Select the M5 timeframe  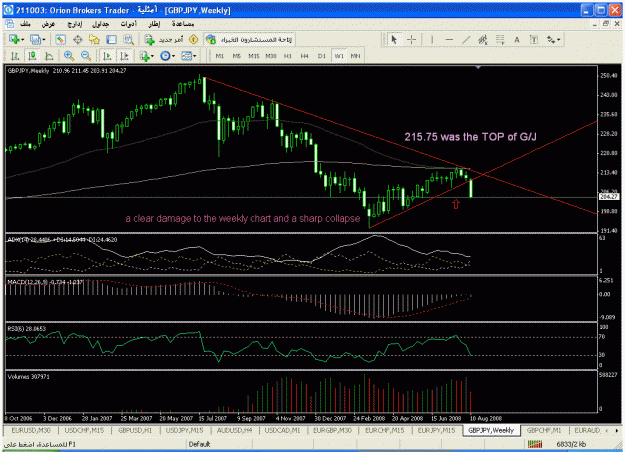[x=237, y=56]
